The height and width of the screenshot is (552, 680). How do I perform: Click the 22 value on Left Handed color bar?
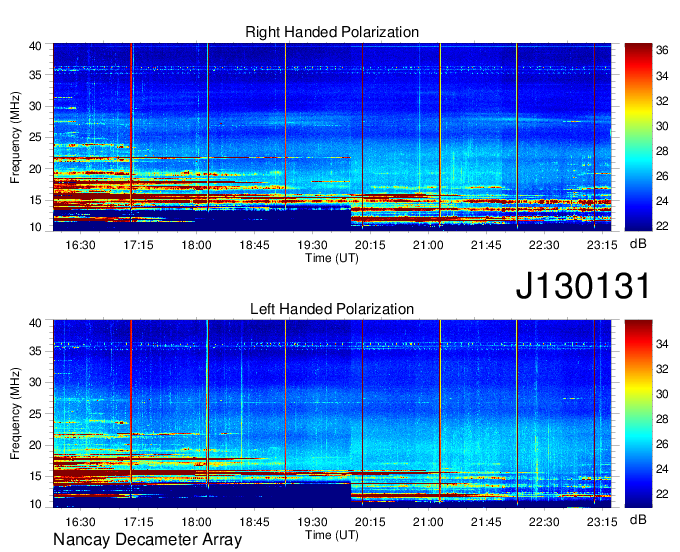(x=662, y=494)
